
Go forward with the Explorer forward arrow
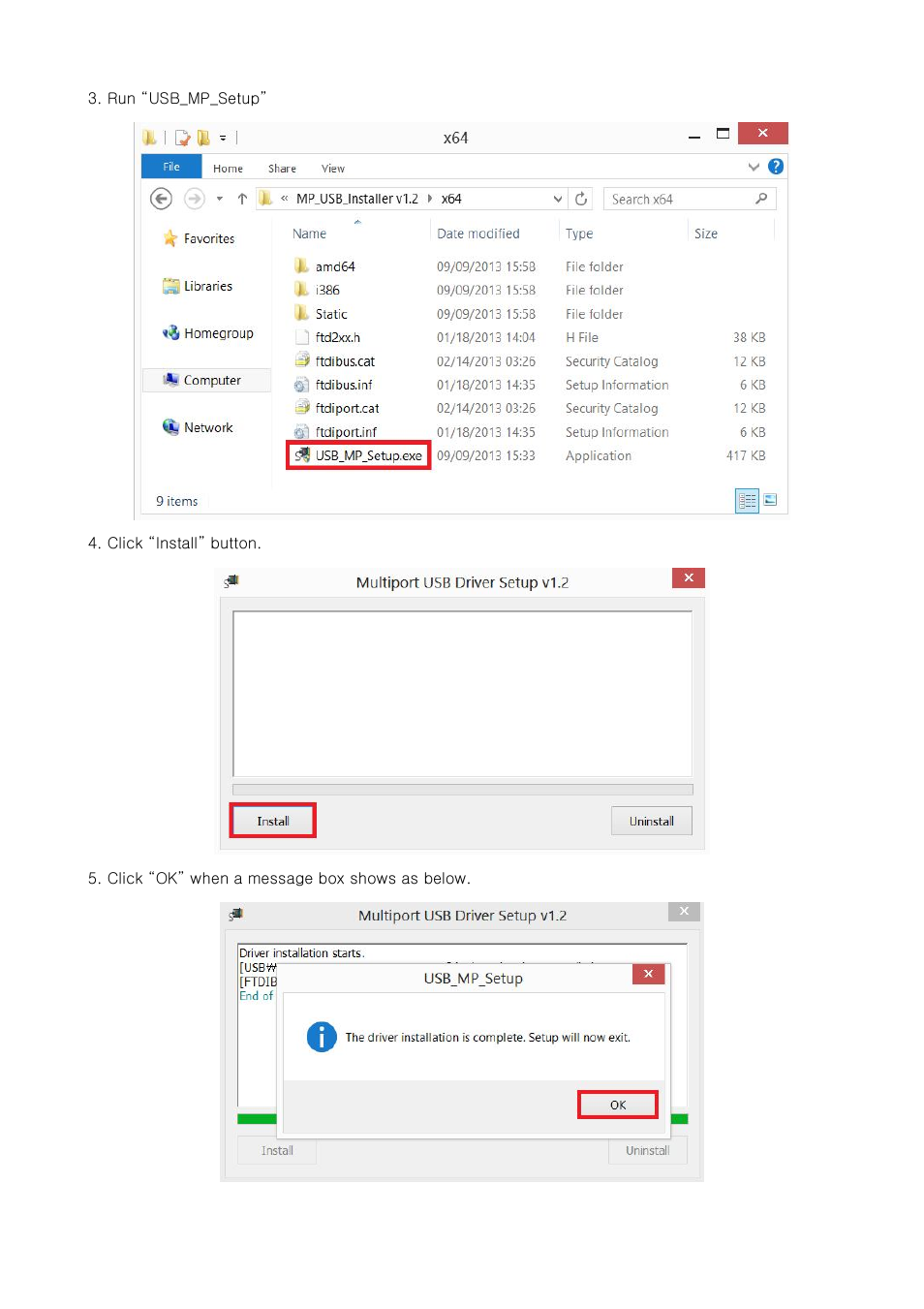[x=195, y=199]
